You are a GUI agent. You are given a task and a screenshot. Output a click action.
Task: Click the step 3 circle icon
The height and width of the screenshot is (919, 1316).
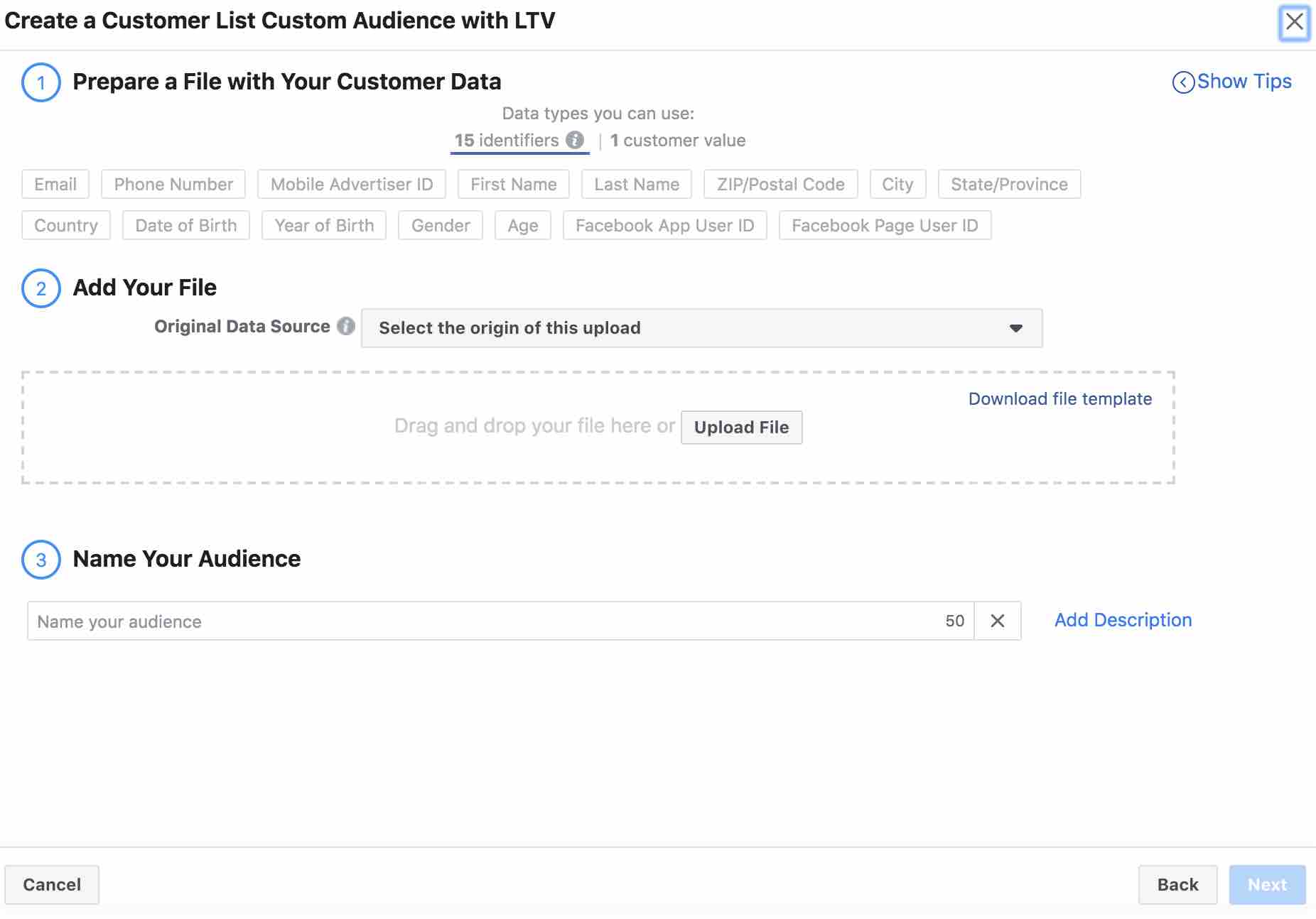tap(41, 559)
